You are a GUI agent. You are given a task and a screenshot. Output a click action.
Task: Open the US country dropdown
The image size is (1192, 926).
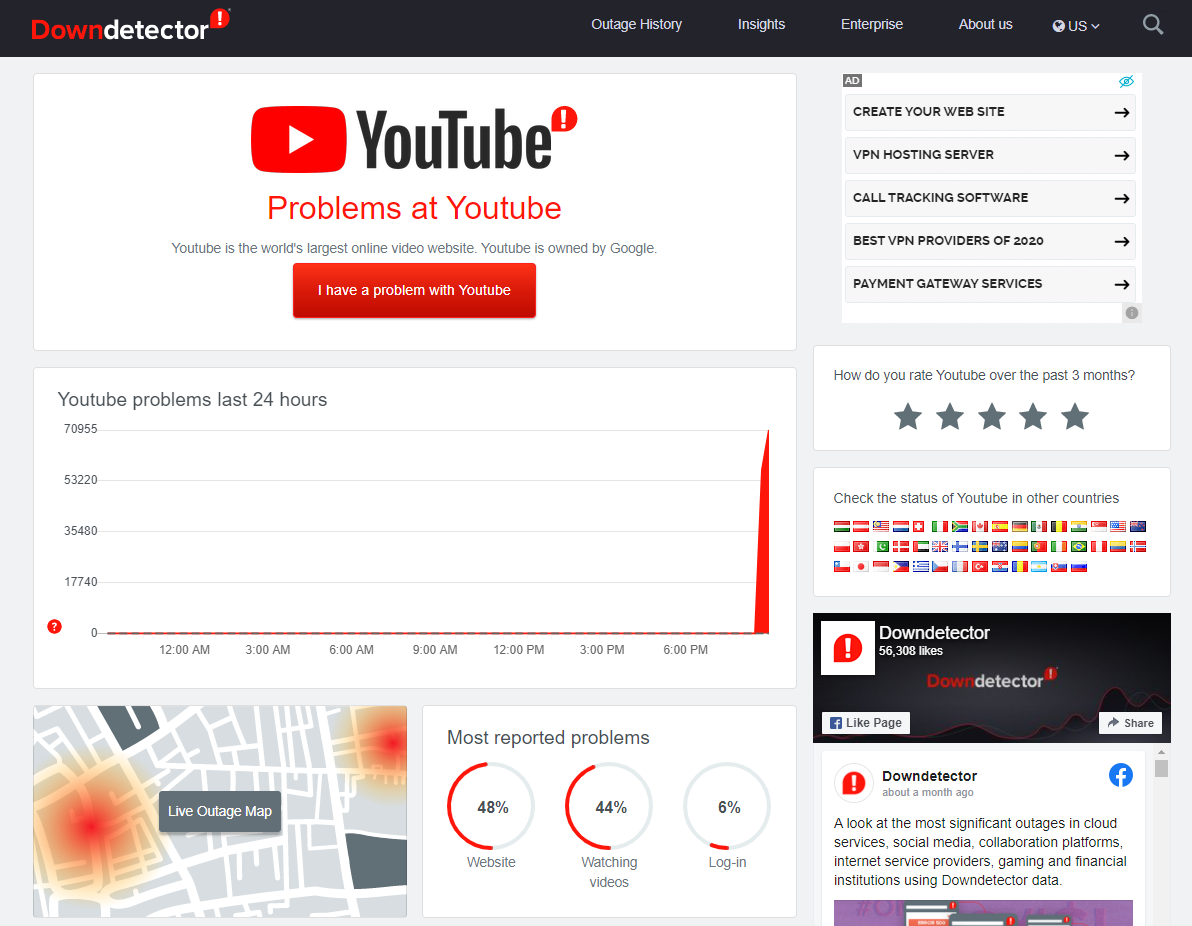click(1076, 26)
